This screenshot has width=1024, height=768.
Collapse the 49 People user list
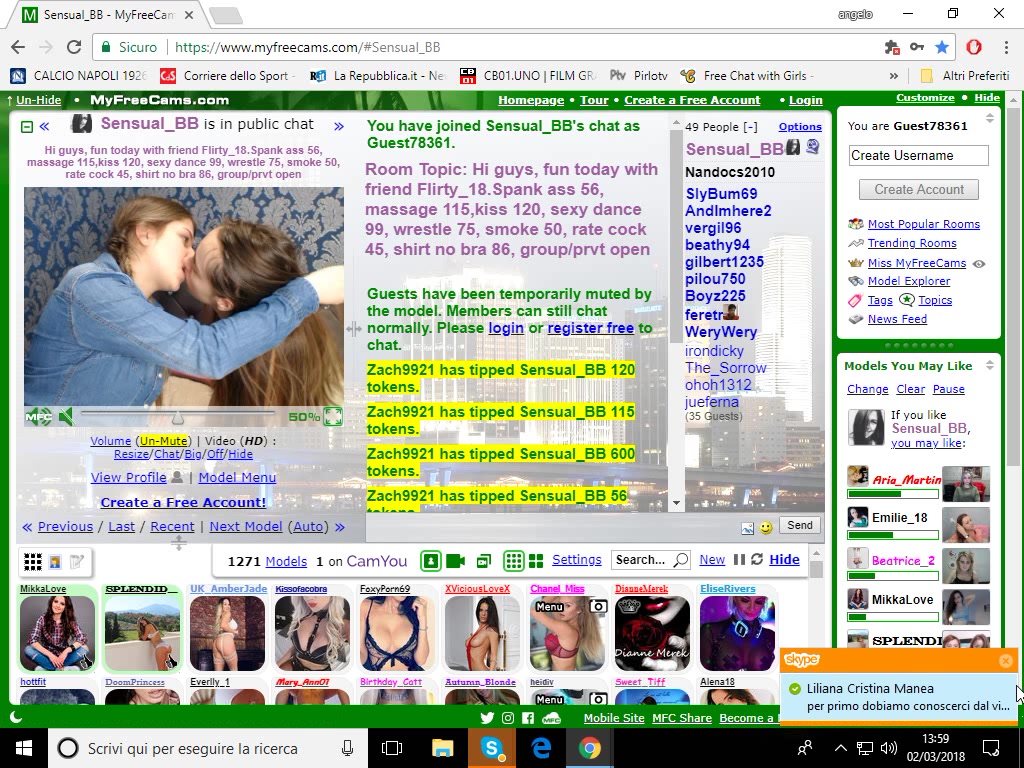750,127
